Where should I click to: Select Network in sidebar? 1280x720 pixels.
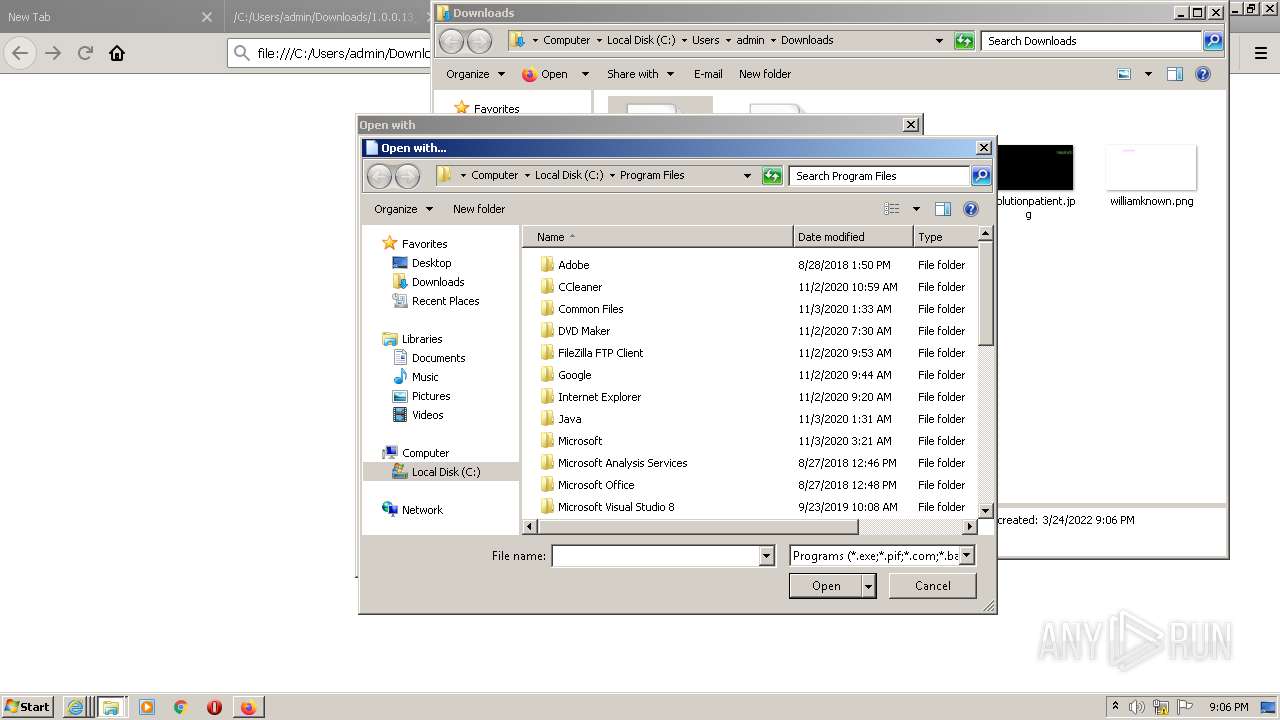pos(422,510)
